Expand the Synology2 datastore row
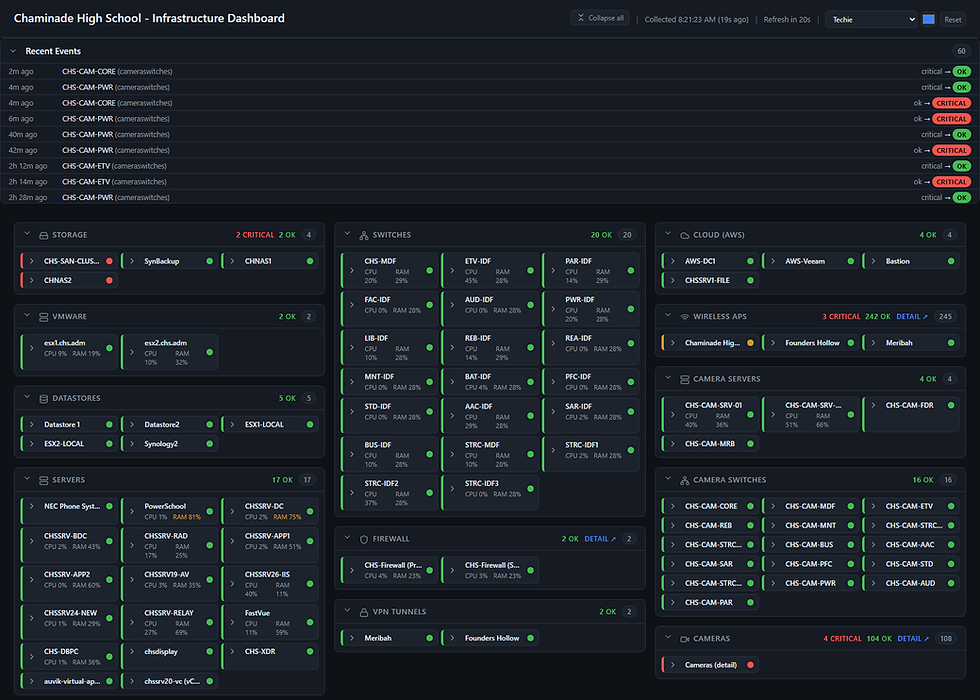The image size is (980, 700). [x=132, y=444]
